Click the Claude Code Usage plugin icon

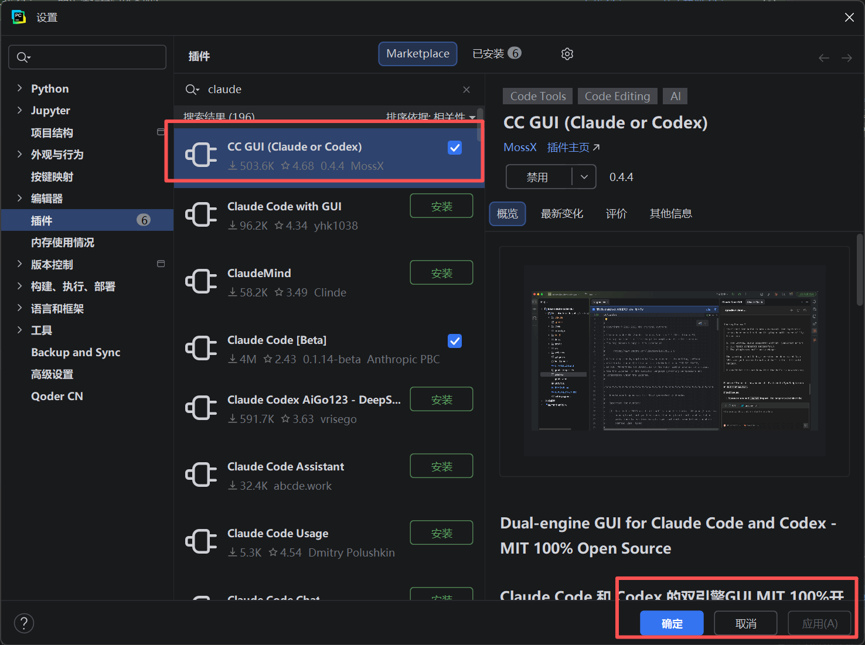(x=201, y=541)
